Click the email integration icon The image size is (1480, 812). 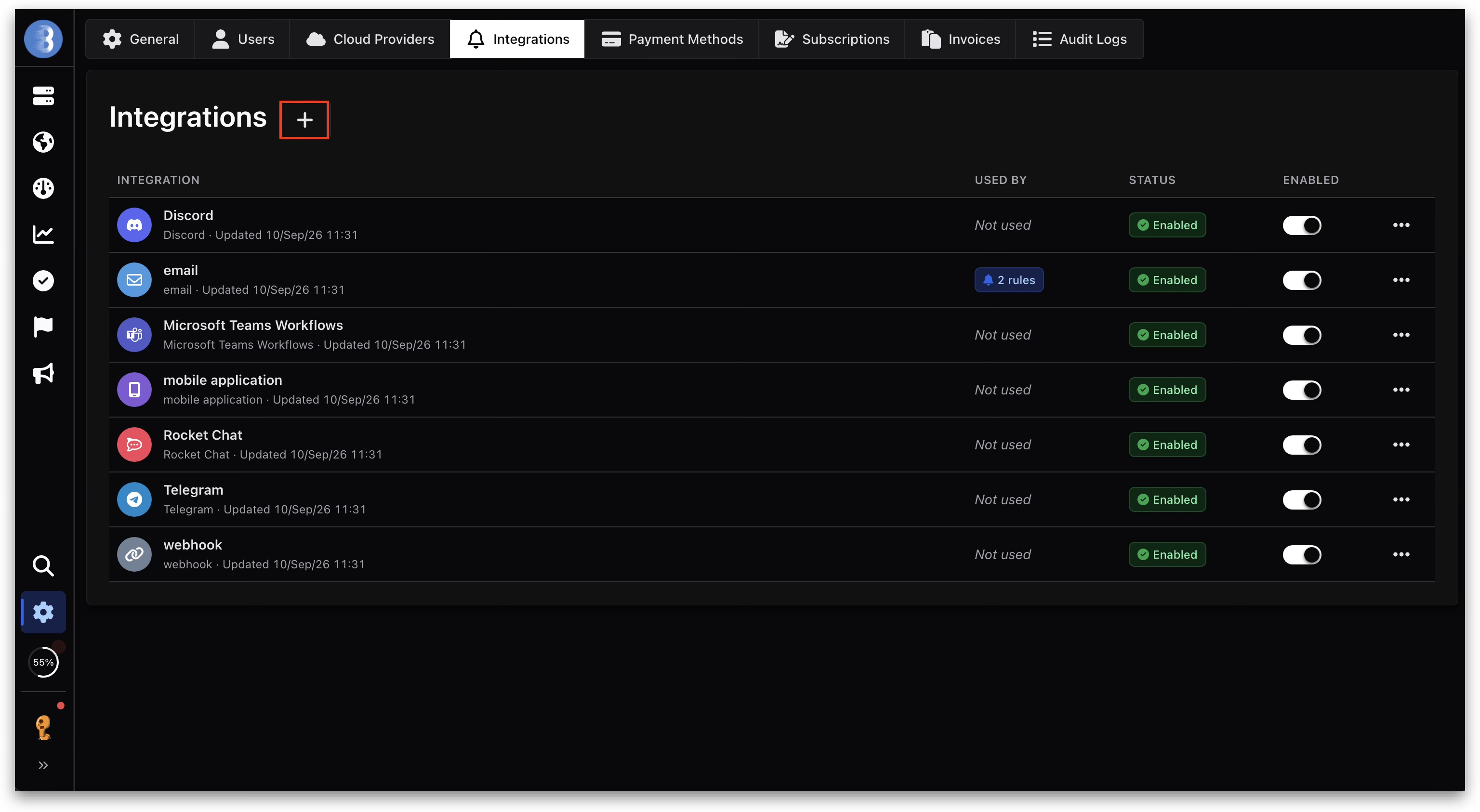(134, 280)
